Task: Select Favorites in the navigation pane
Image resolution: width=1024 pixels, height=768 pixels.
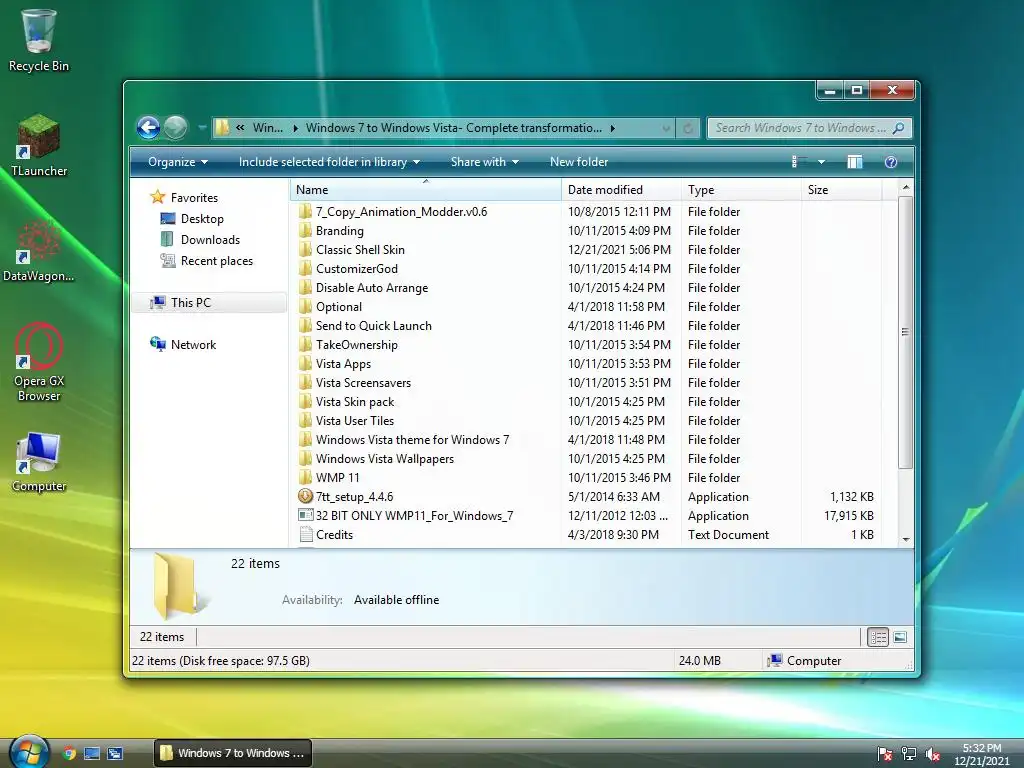Action: [194, 197]
